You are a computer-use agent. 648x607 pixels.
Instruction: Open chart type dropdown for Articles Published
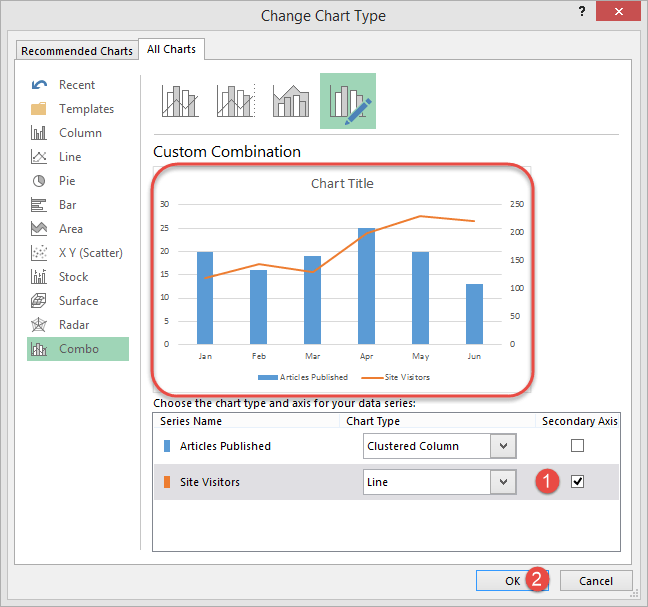click(x=503, y=446)
